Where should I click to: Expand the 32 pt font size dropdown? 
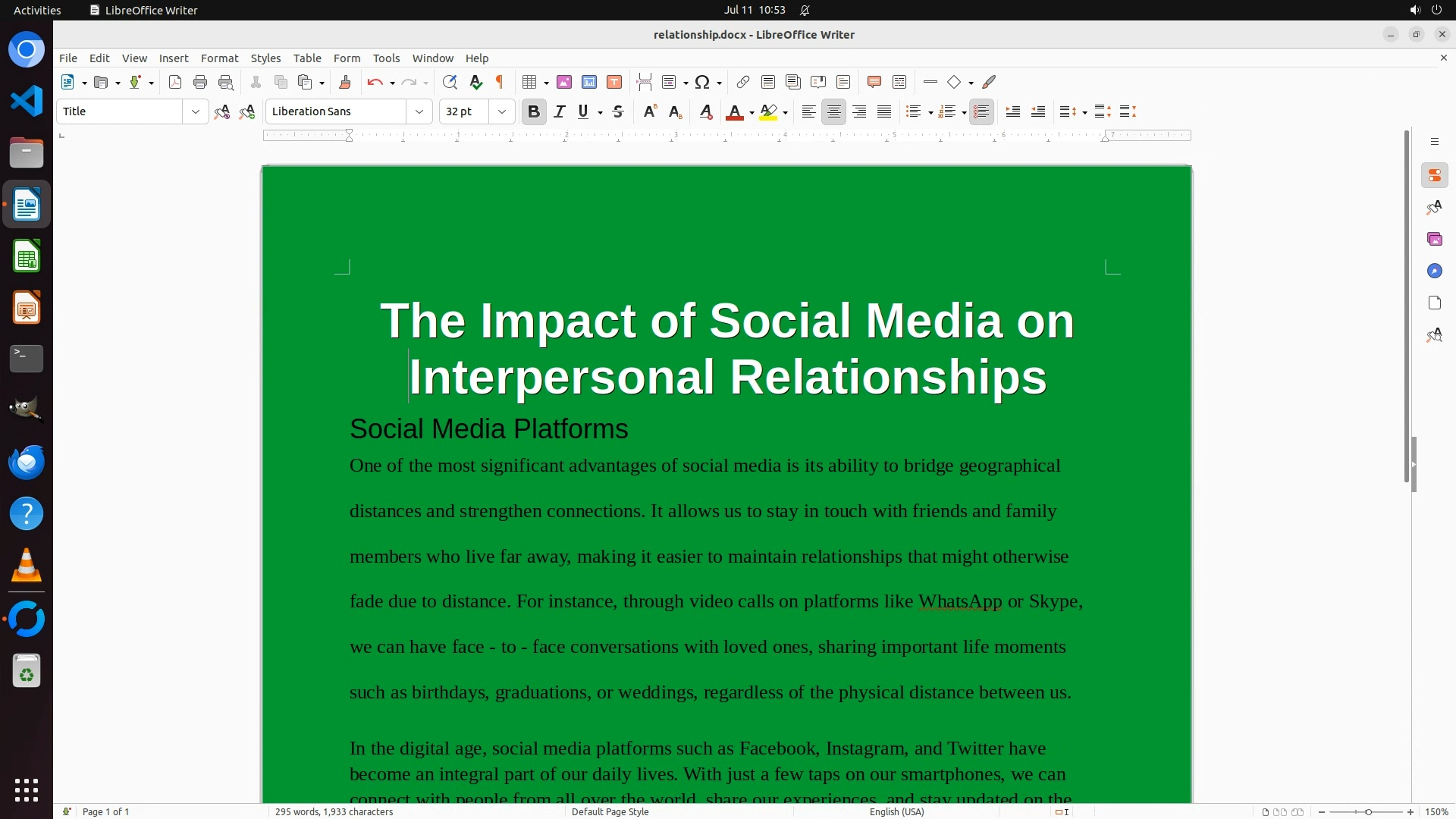[x=501, y=111]
